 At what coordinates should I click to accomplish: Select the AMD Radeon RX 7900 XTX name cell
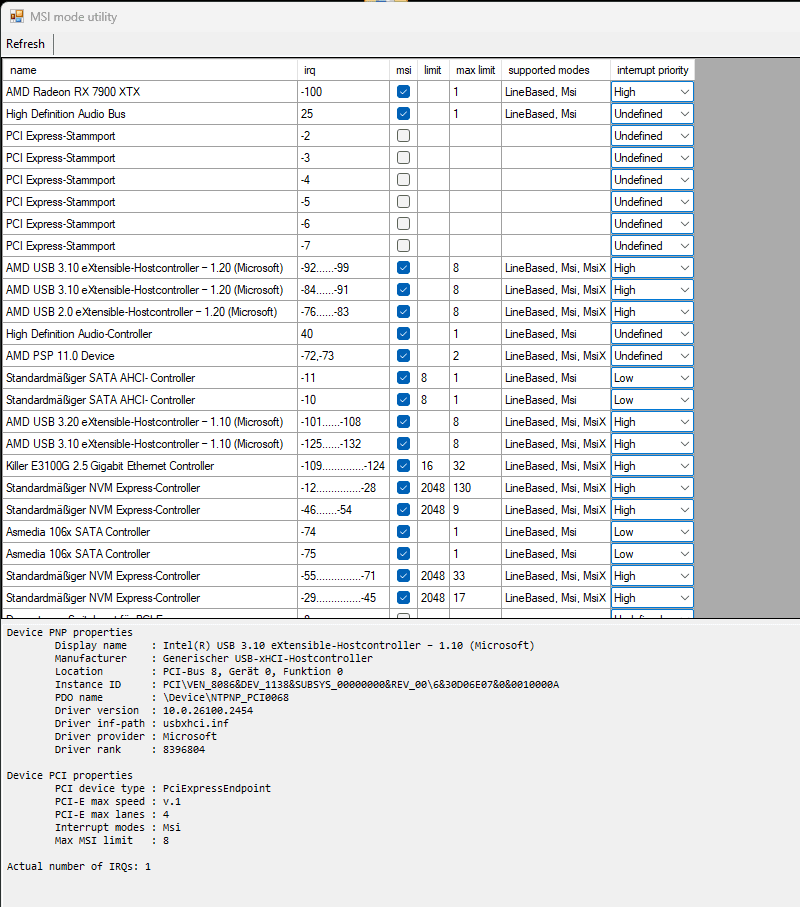(x=150, y=91)
